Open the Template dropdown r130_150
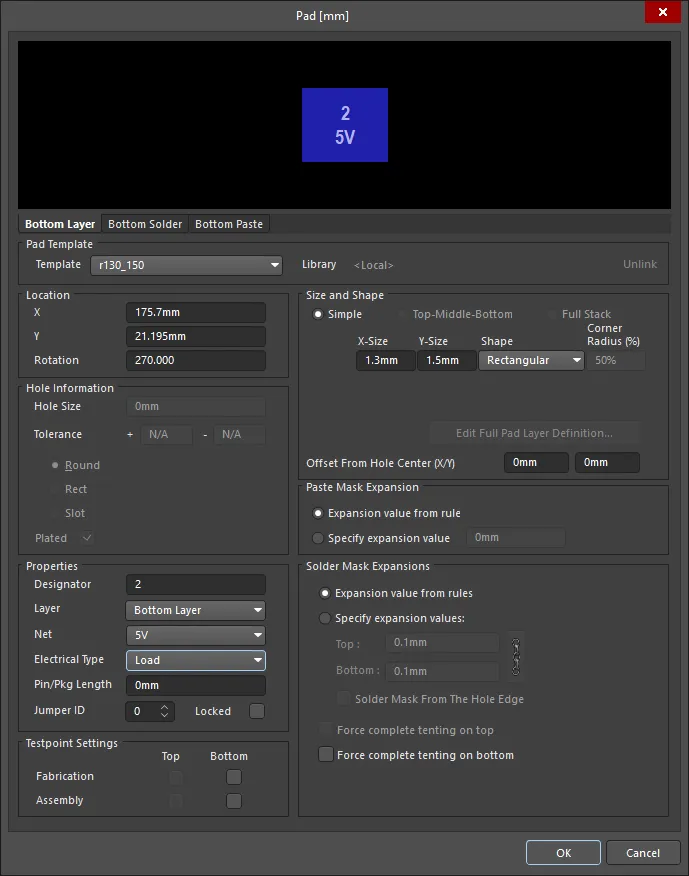Screen dimensions: 689x876 [x=187, y=265]
